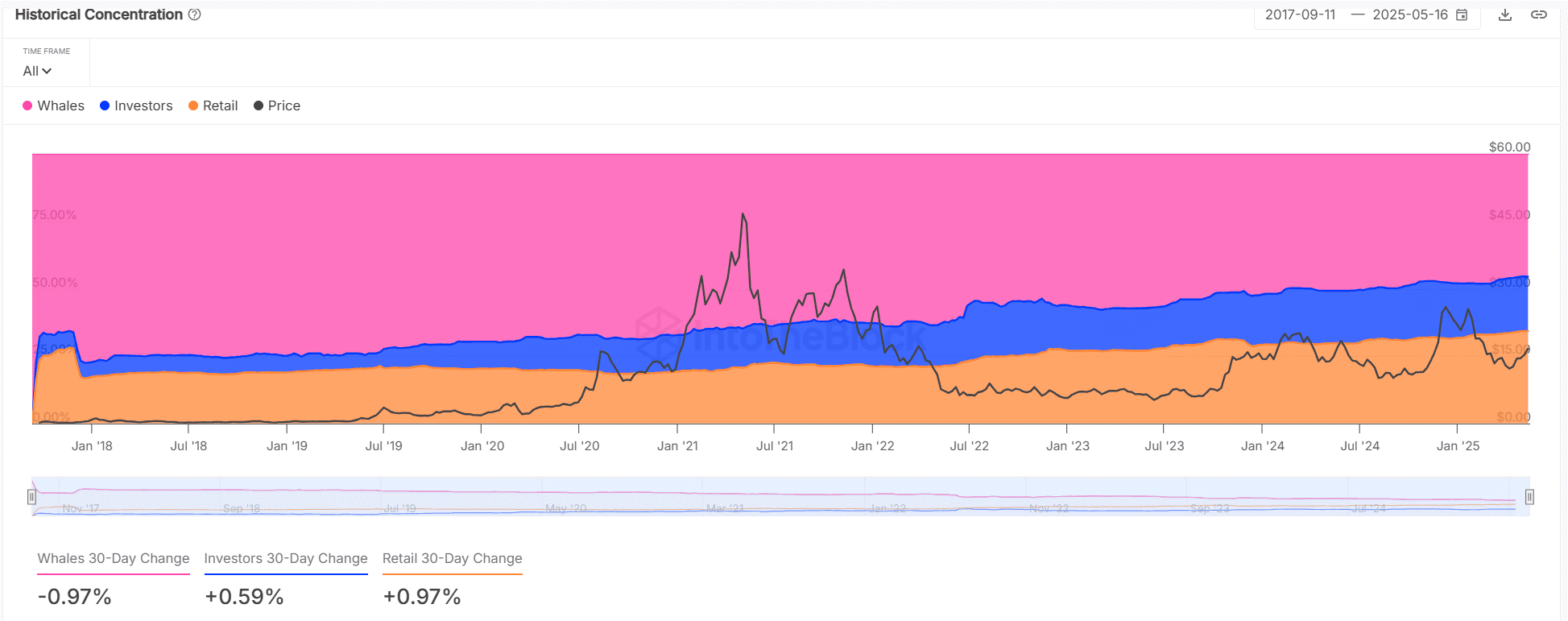Click the end date 2025-05-16 field
Screen dimensions: 1568x621
pyautogui.click(x=1409, y=14)
